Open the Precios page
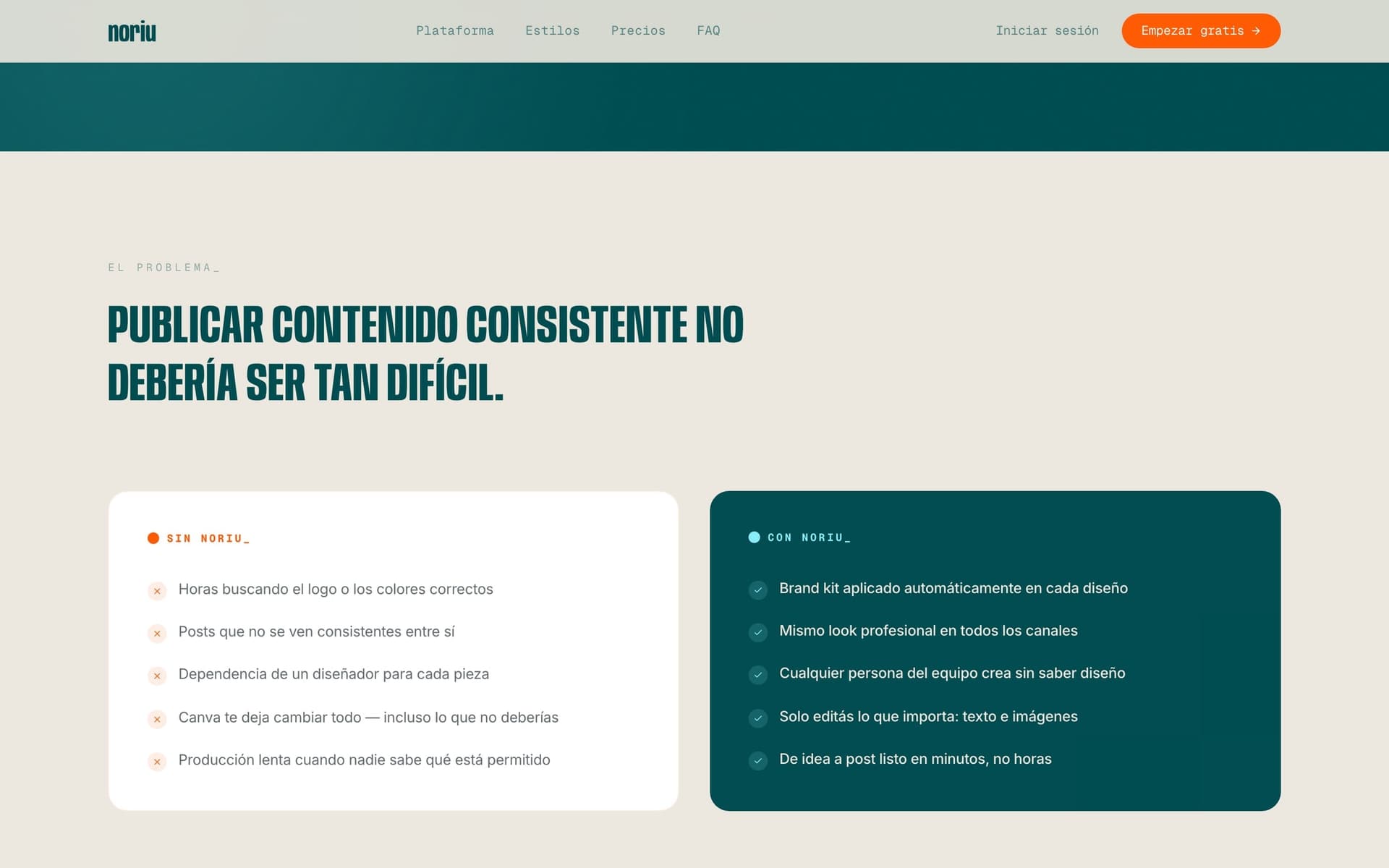Viewport: 1389px width, 868px height. (639, 30)
